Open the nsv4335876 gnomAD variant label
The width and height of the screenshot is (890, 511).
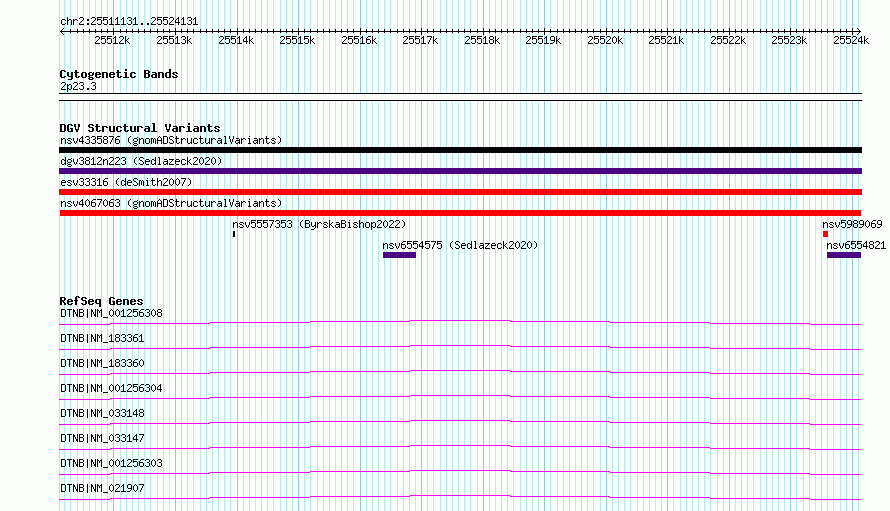[171, 140]
